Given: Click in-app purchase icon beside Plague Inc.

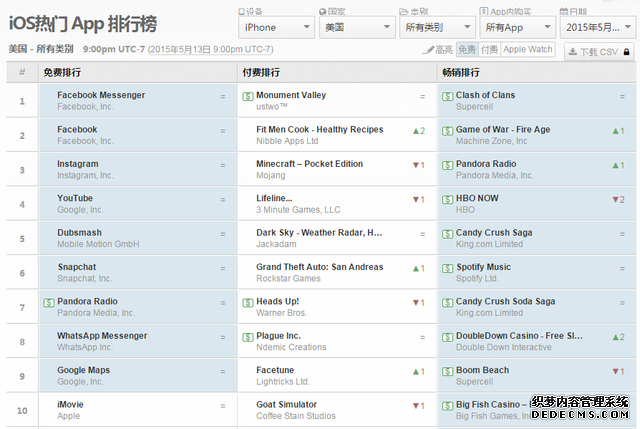Looking at the screenshot, I should point(248,337).
